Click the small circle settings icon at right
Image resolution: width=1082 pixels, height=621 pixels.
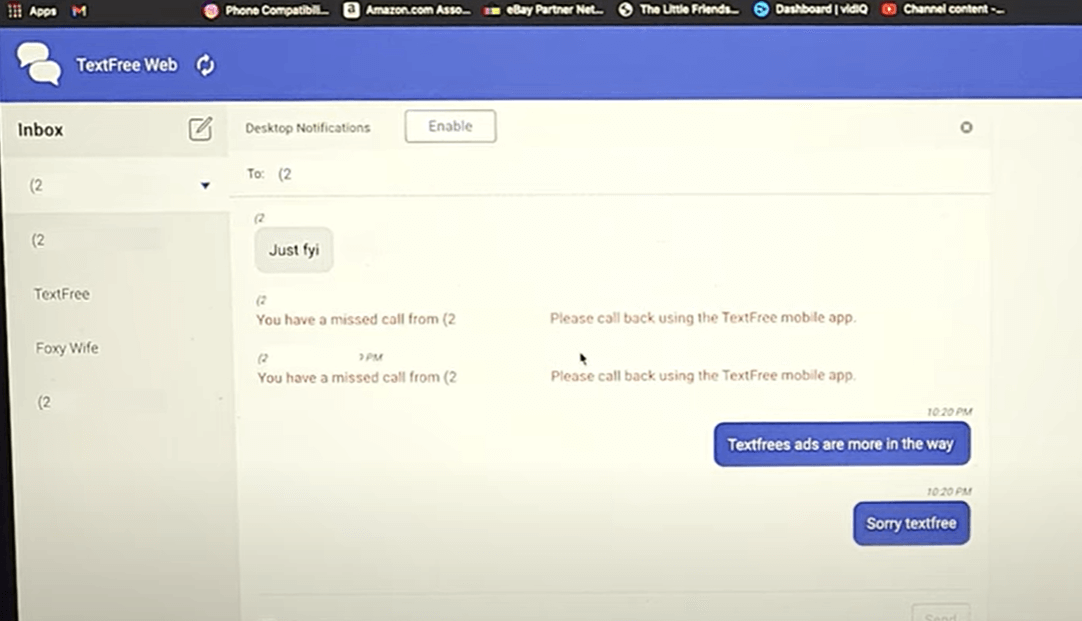966,127
